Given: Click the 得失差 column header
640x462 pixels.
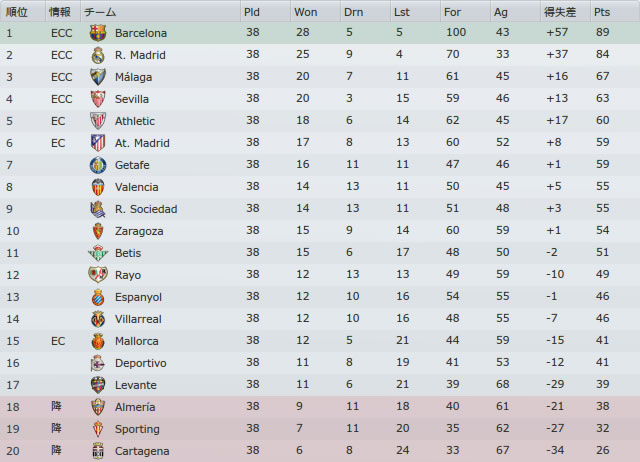Looking at the screenshot, I should point(560,12).
